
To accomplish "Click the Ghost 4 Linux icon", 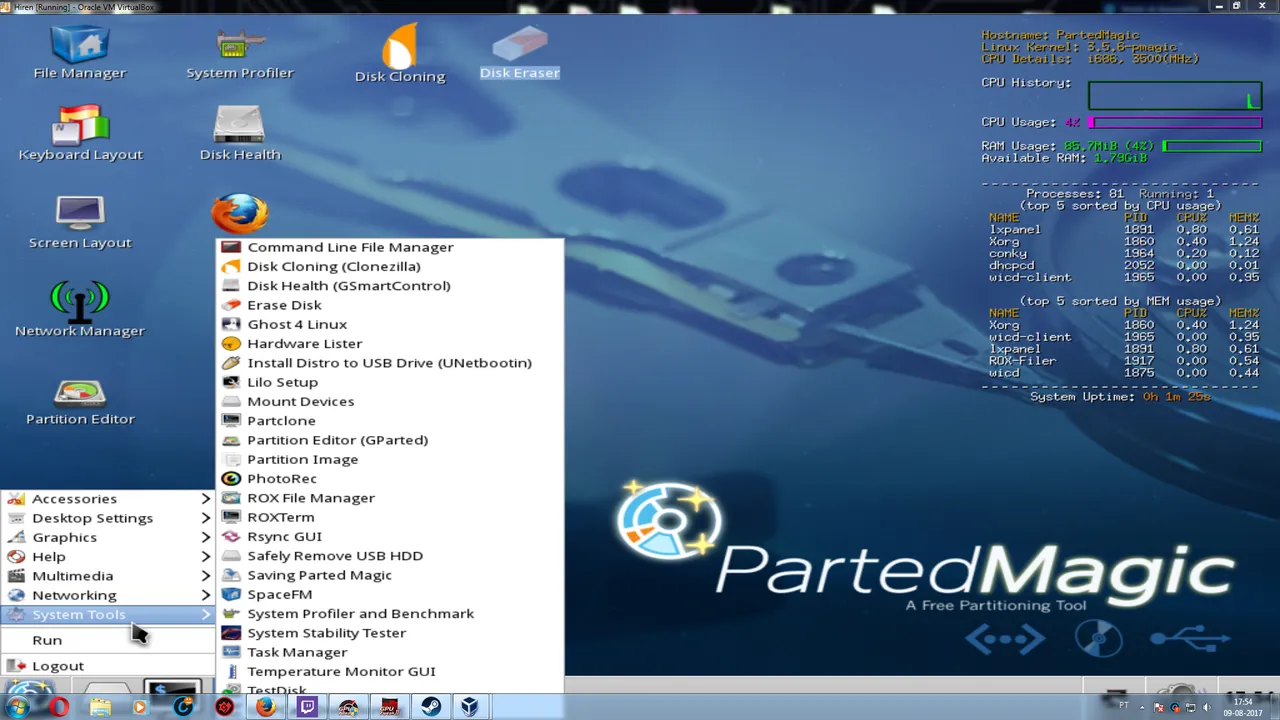I will pos(231,324).
